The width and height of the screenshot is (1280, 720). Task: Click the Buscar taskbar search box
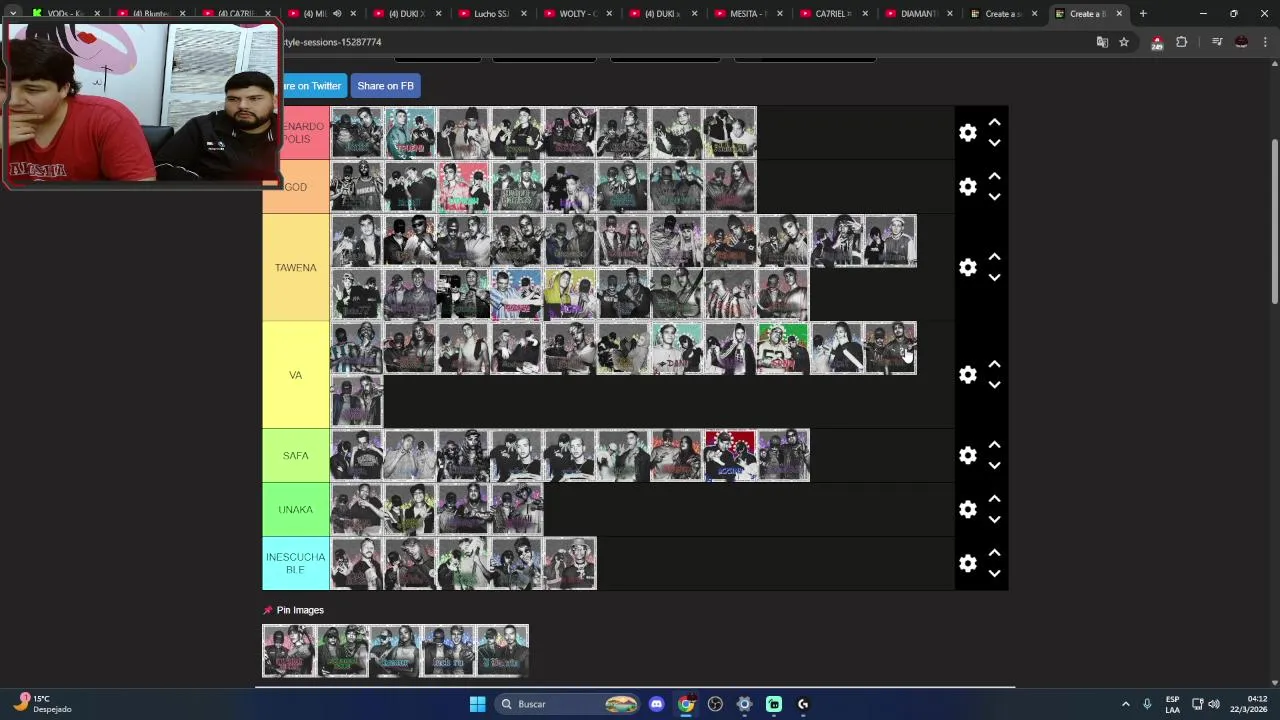tap(568, 704)
